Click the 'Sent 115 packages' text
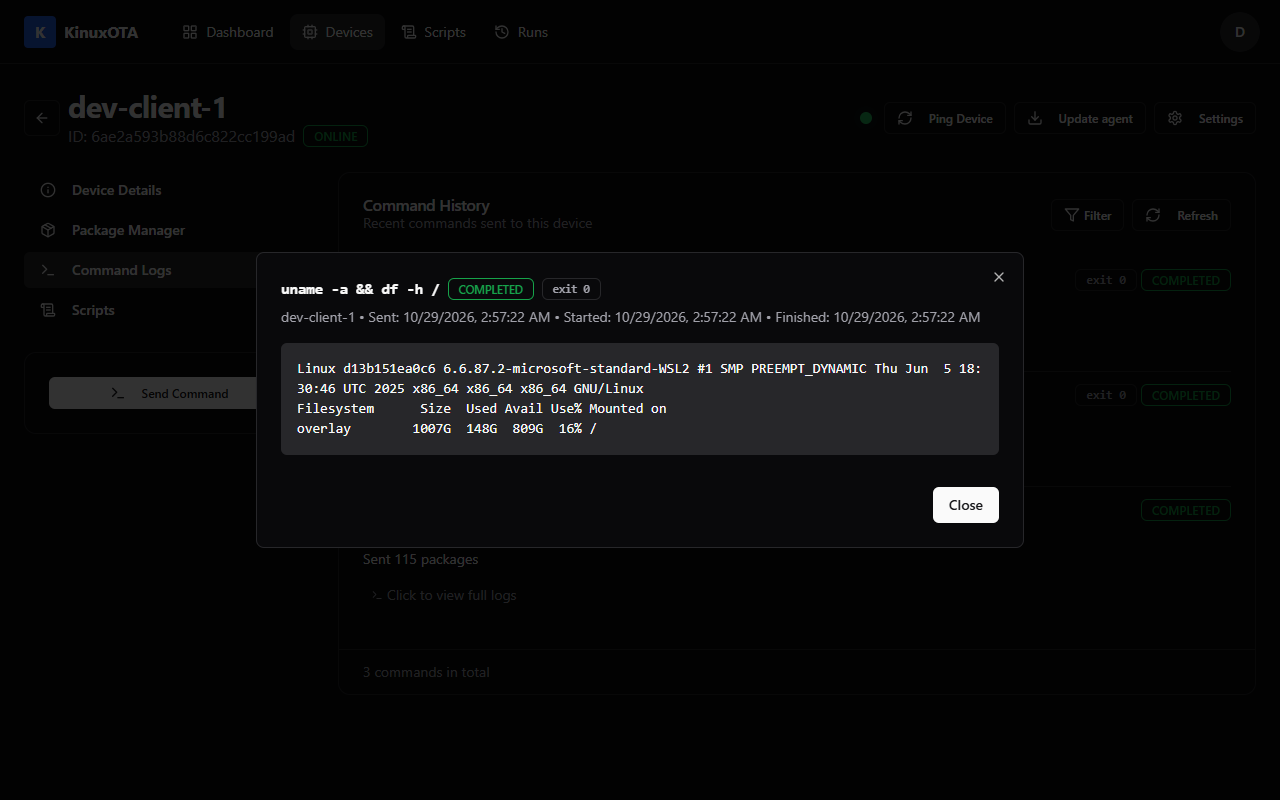Image resolution: width=1280 pixels, height=800 pixels. (420, 559)
